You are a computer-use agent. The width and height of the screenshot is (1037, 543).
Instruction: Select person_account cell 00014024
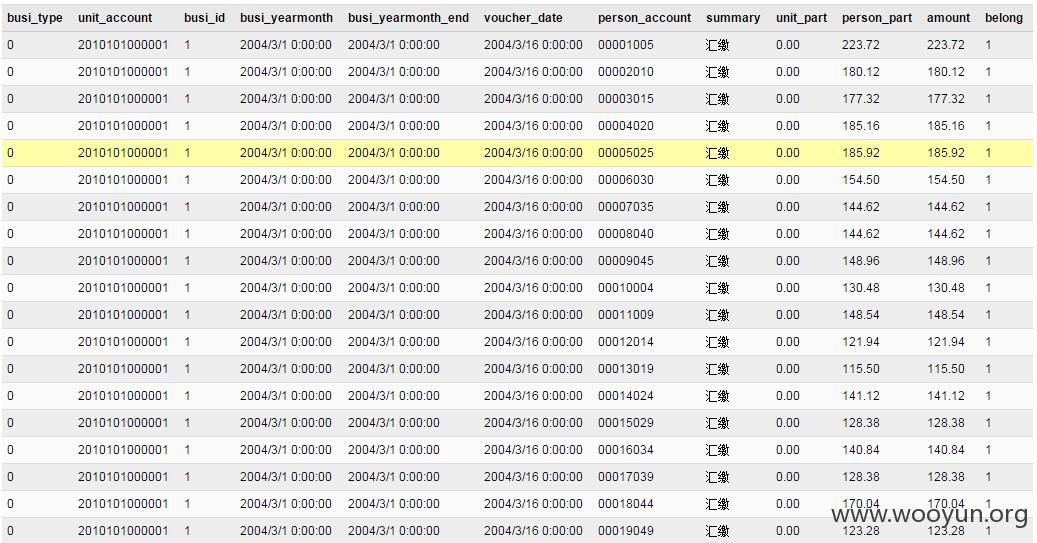tap(626, 396)
